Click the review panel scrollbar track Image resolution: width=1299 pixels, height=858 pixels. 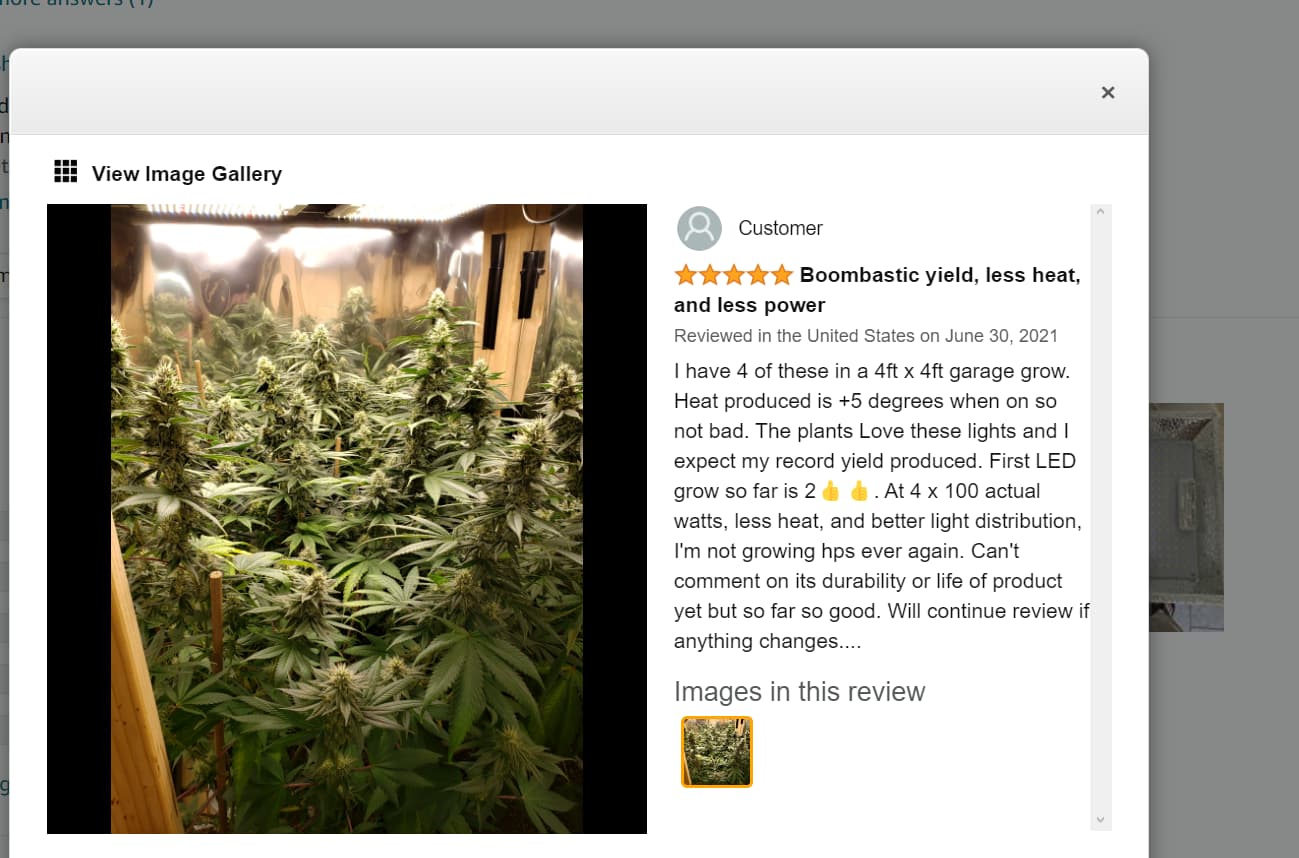coord(1100,516)
